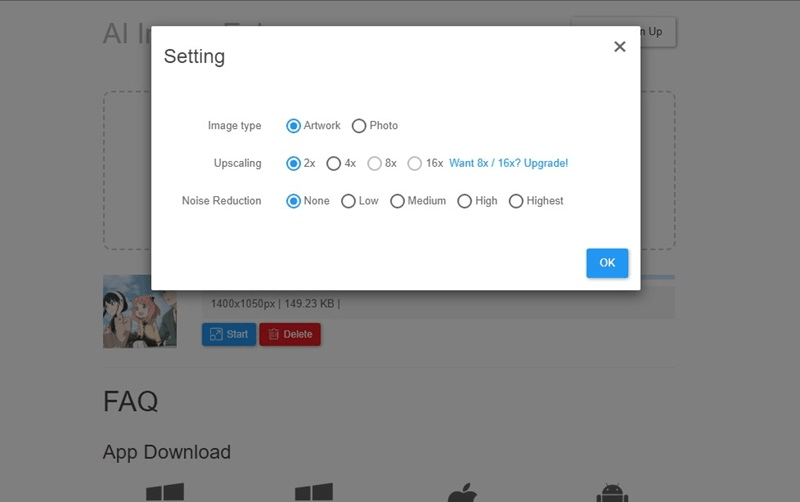
Task: Select Photo image type
Action: pos(359,126)
